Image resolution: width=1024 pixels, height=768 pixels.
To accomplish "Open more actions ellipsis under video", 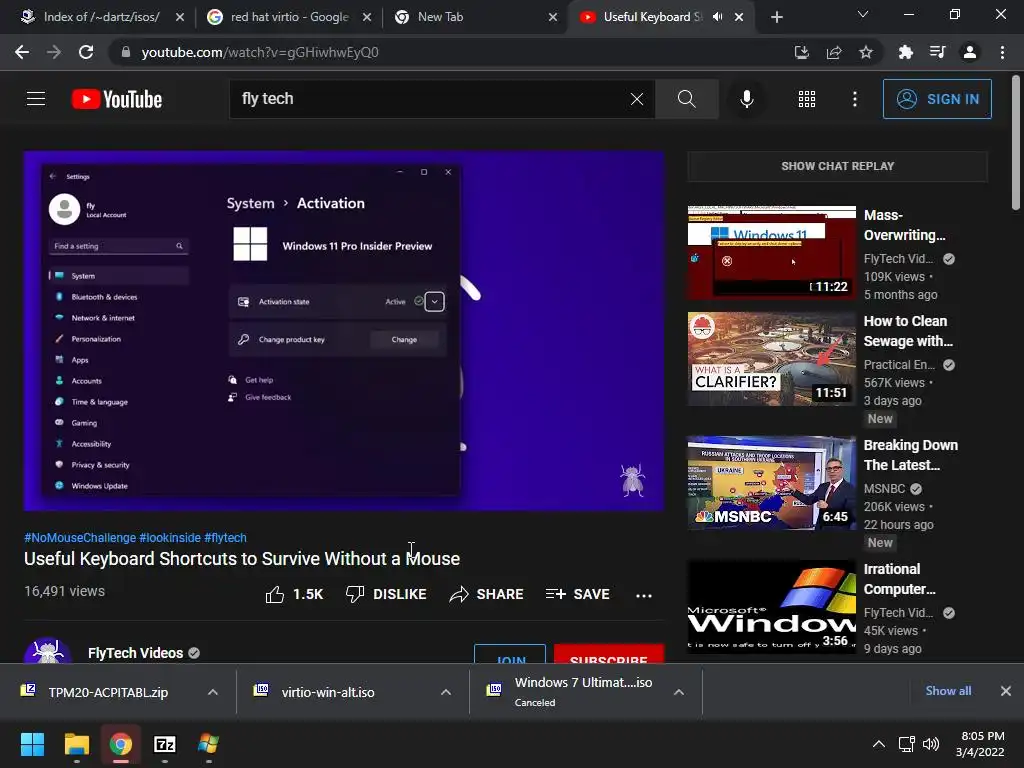I will (x=644, y=595).
